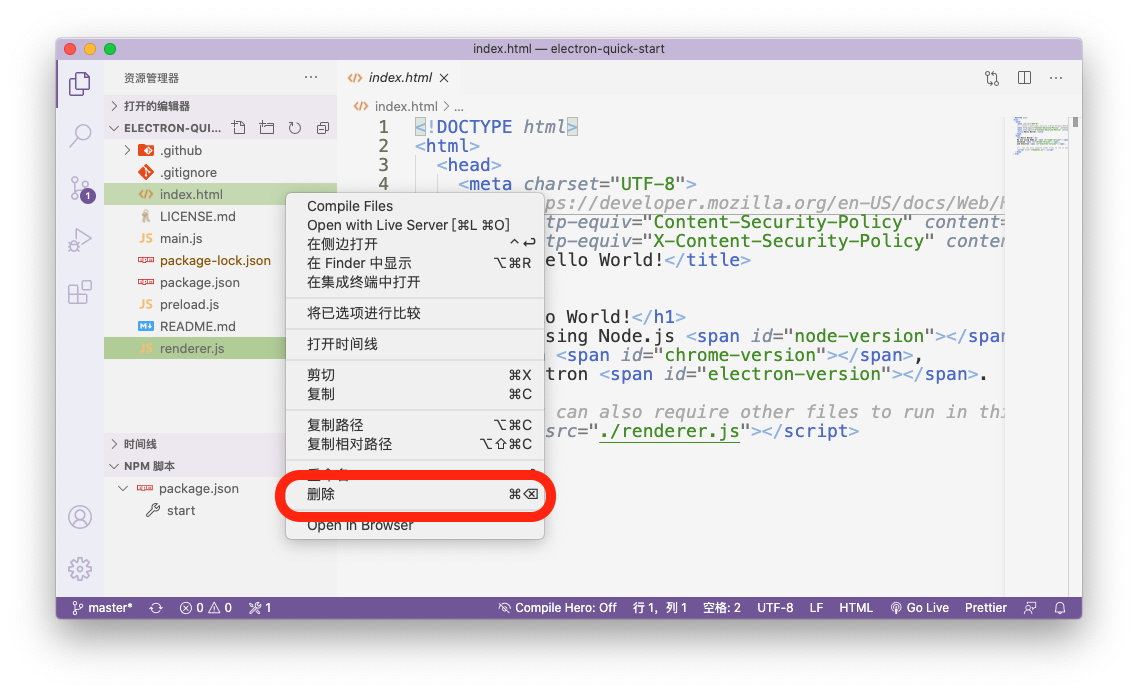
Task: Open the Extensions view
Action: [x=80, y=293]
